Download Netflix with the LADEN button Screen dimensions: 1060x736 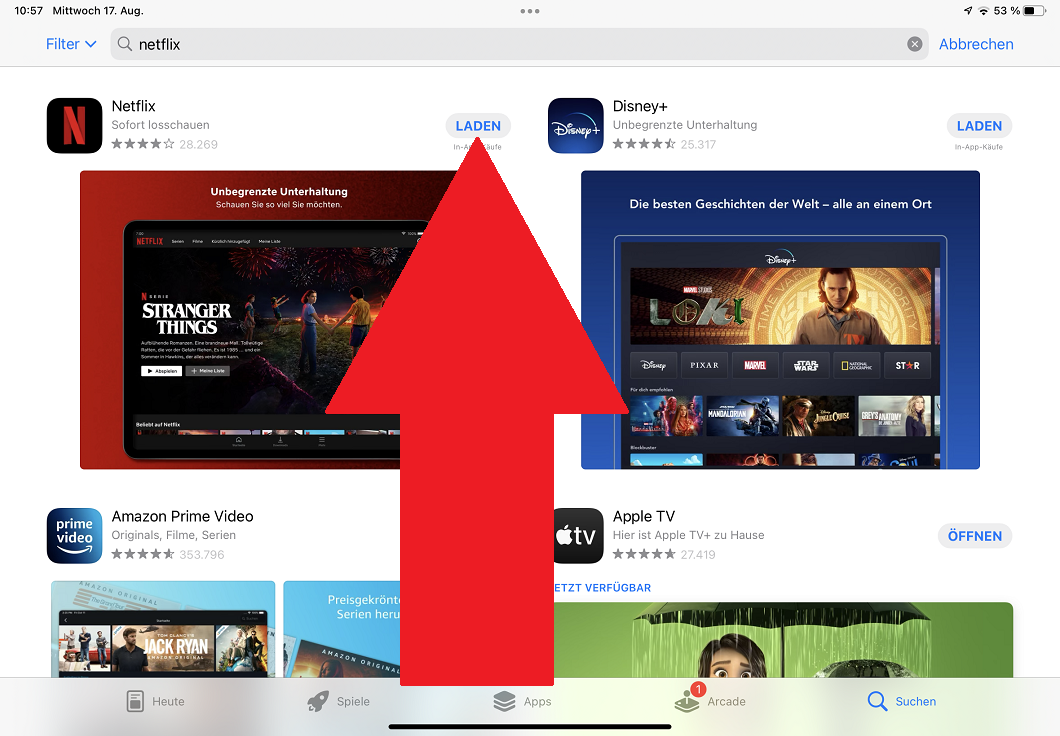[x=478, y=126]
